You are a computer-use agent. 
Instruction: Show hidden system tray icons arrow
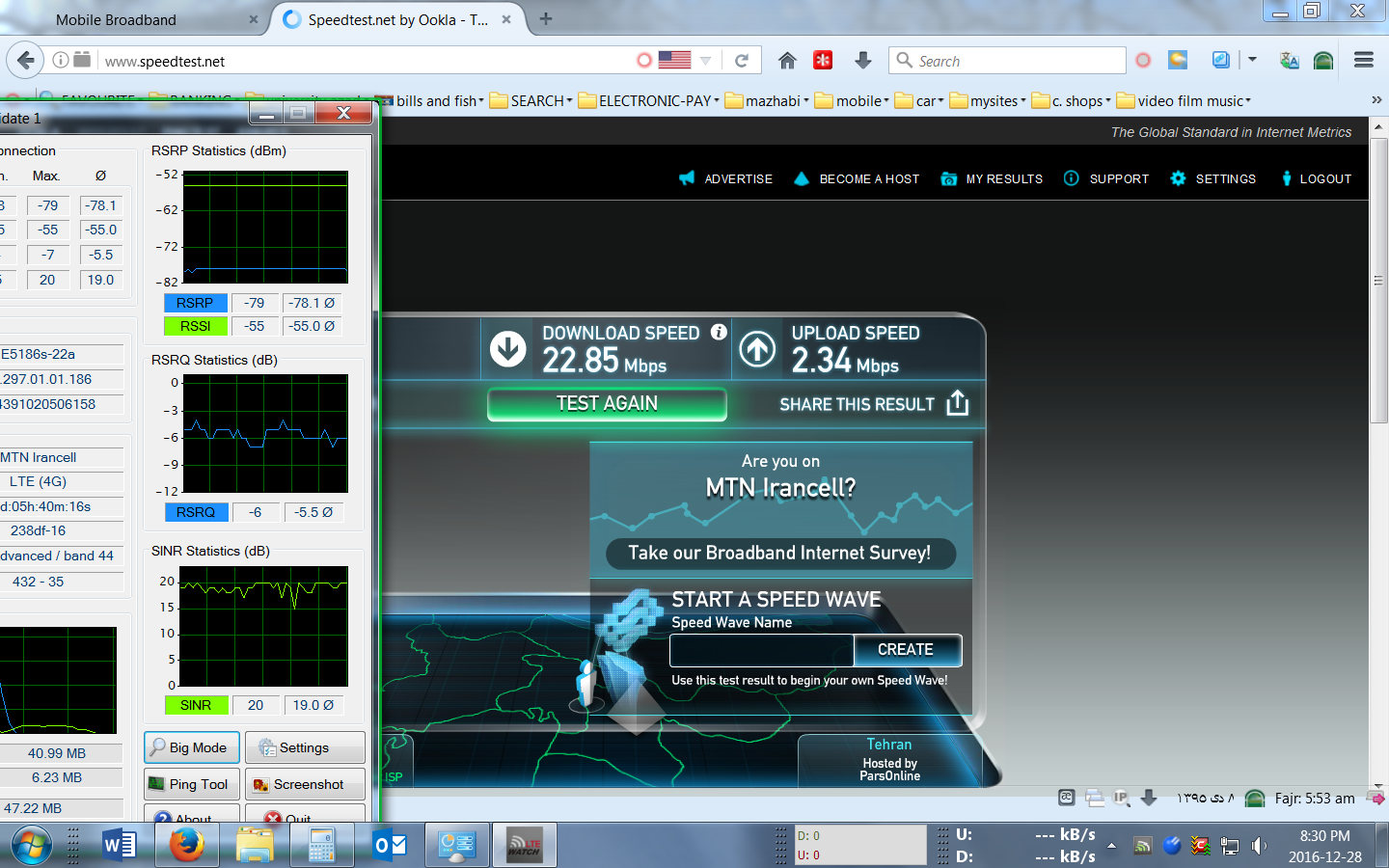click(x=1111, y=846)
